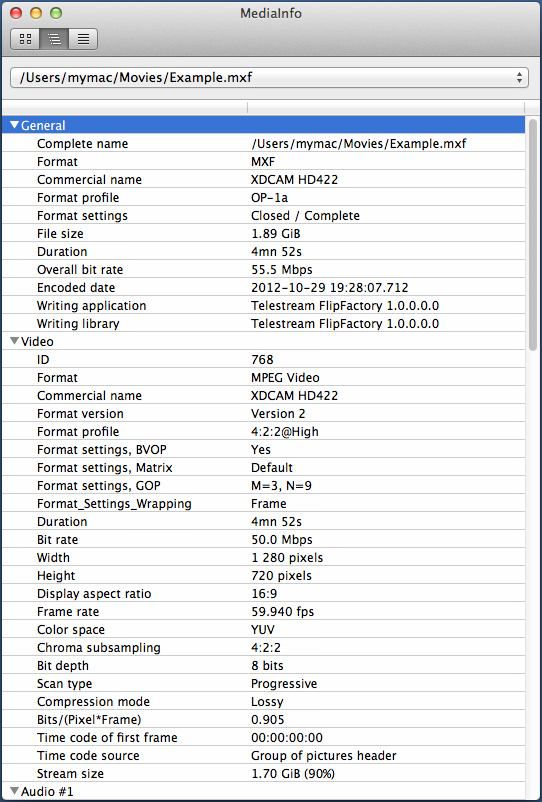Click the vertical scrollbar thumb
Screen dimensions: 542x802
coord(533,235)
